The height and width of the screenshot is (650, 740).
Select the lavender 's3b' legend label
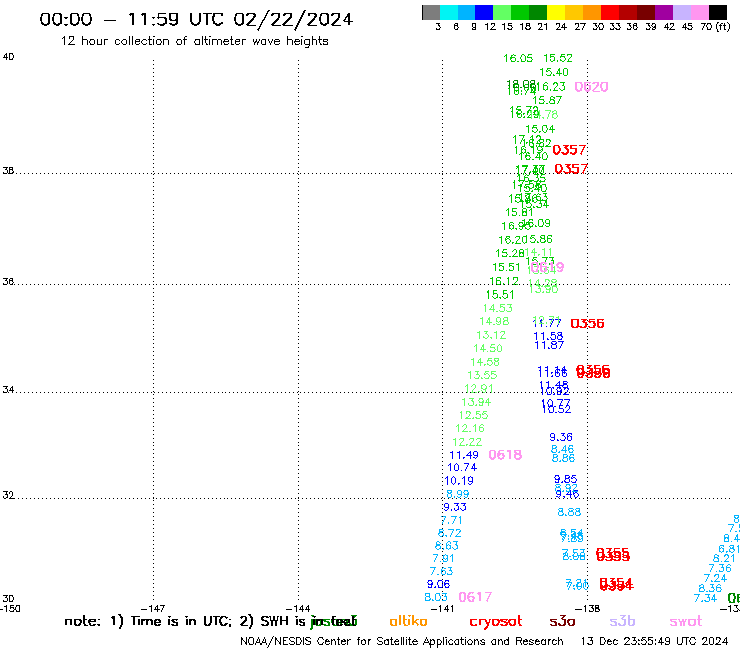[x=622, y=621]
